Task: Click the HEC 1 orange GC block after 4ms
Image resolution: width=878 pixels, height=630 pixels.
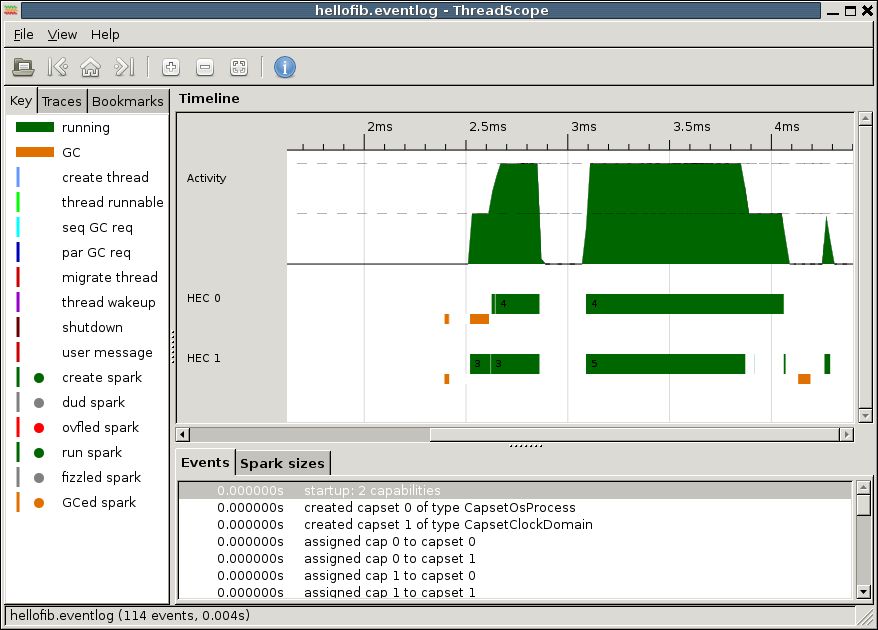Action: (804, 379)
